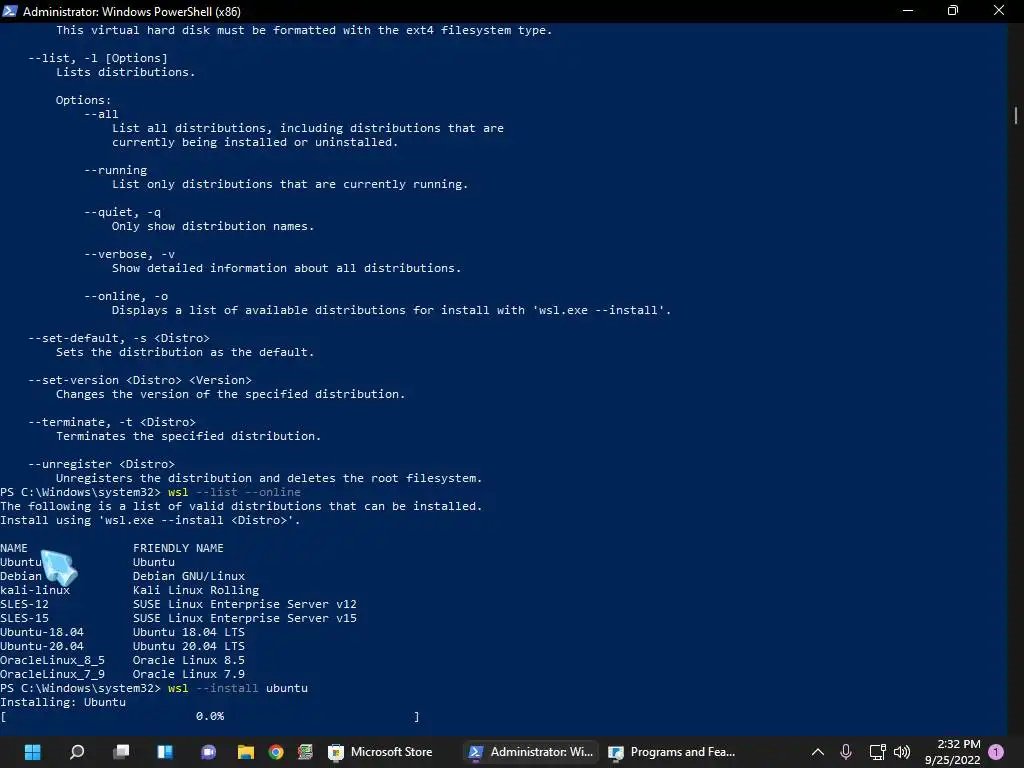The height and width of the screenshot is (768, 1024).
Task: Click 'Ubuntu-18.04' in the NAME column
Action: point(42,632)
